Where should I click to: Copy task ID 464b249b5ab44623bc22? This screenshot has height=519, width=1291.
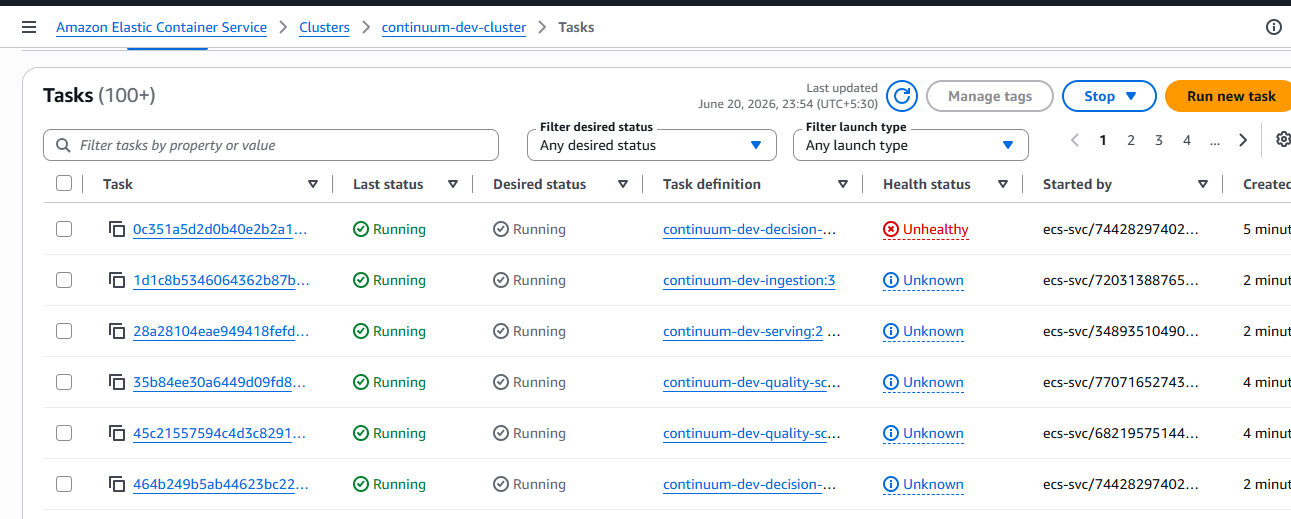coord(117,485)
